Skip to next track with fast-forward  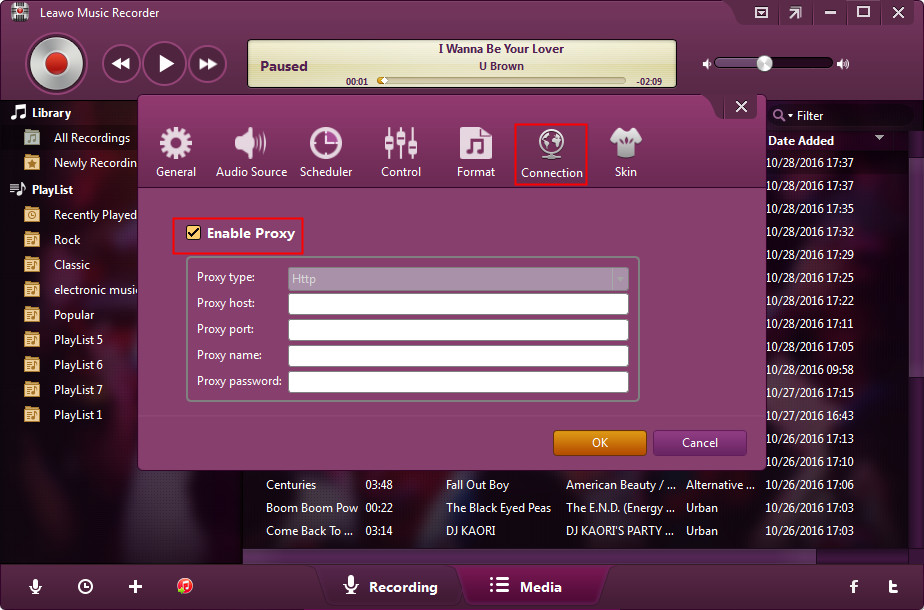(x=207, y=64)
